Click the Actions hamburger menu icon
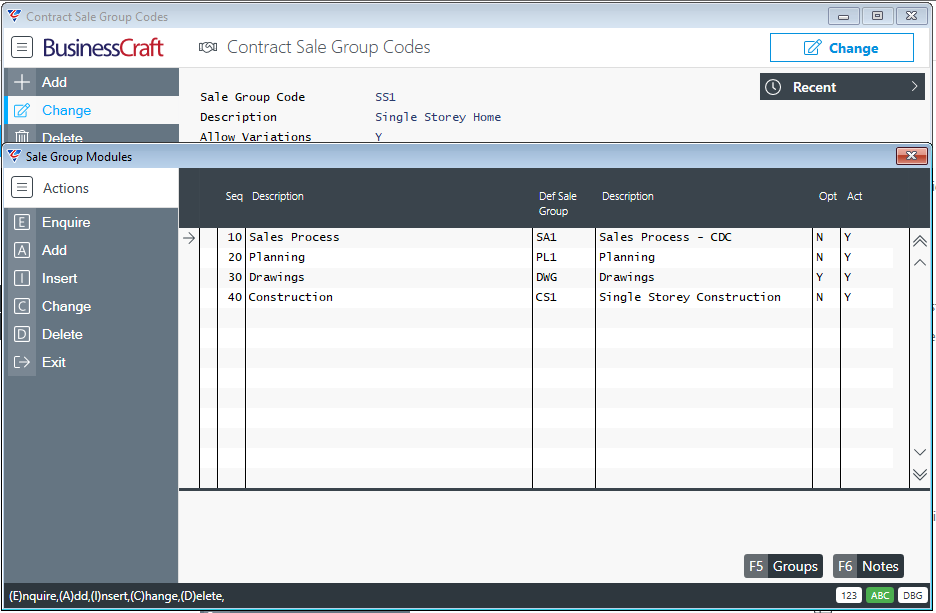The height and width of the screenshot is (613, 936). point(22,187)
